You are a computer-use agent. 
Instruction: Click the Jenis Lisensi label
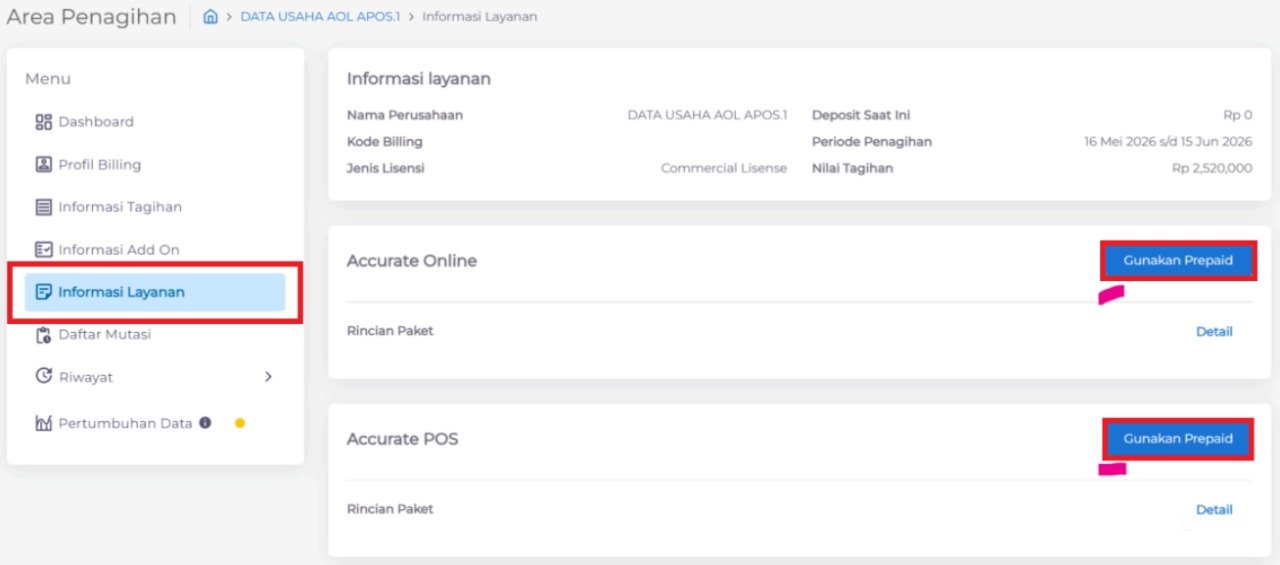click(x=386, y=168)
